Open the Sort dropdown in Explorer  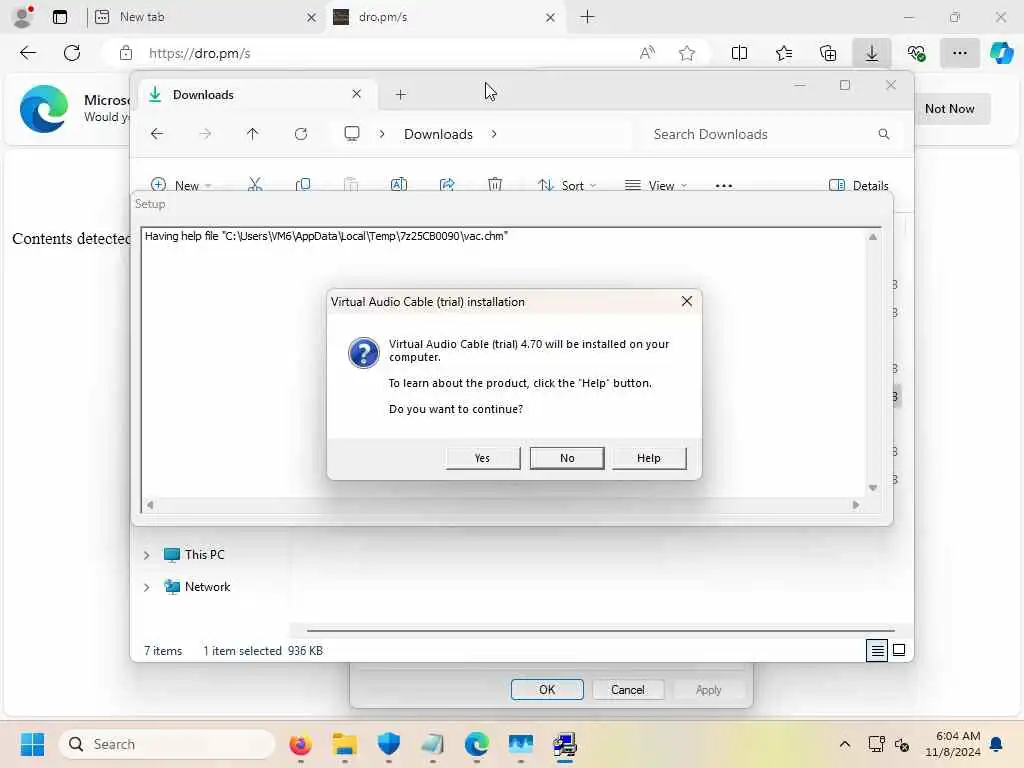click(x=567, y=185)
